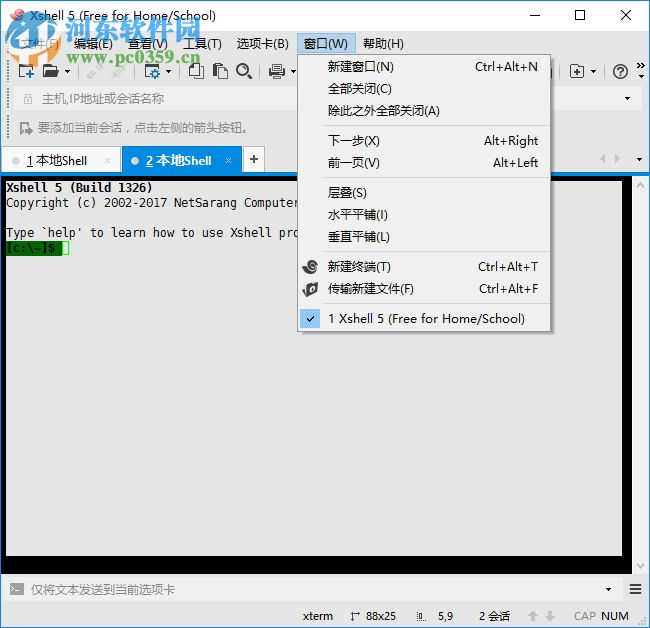Close tab 1 本地Shell
This screenshot has height=628, width=650.
[x=107, y=160]
